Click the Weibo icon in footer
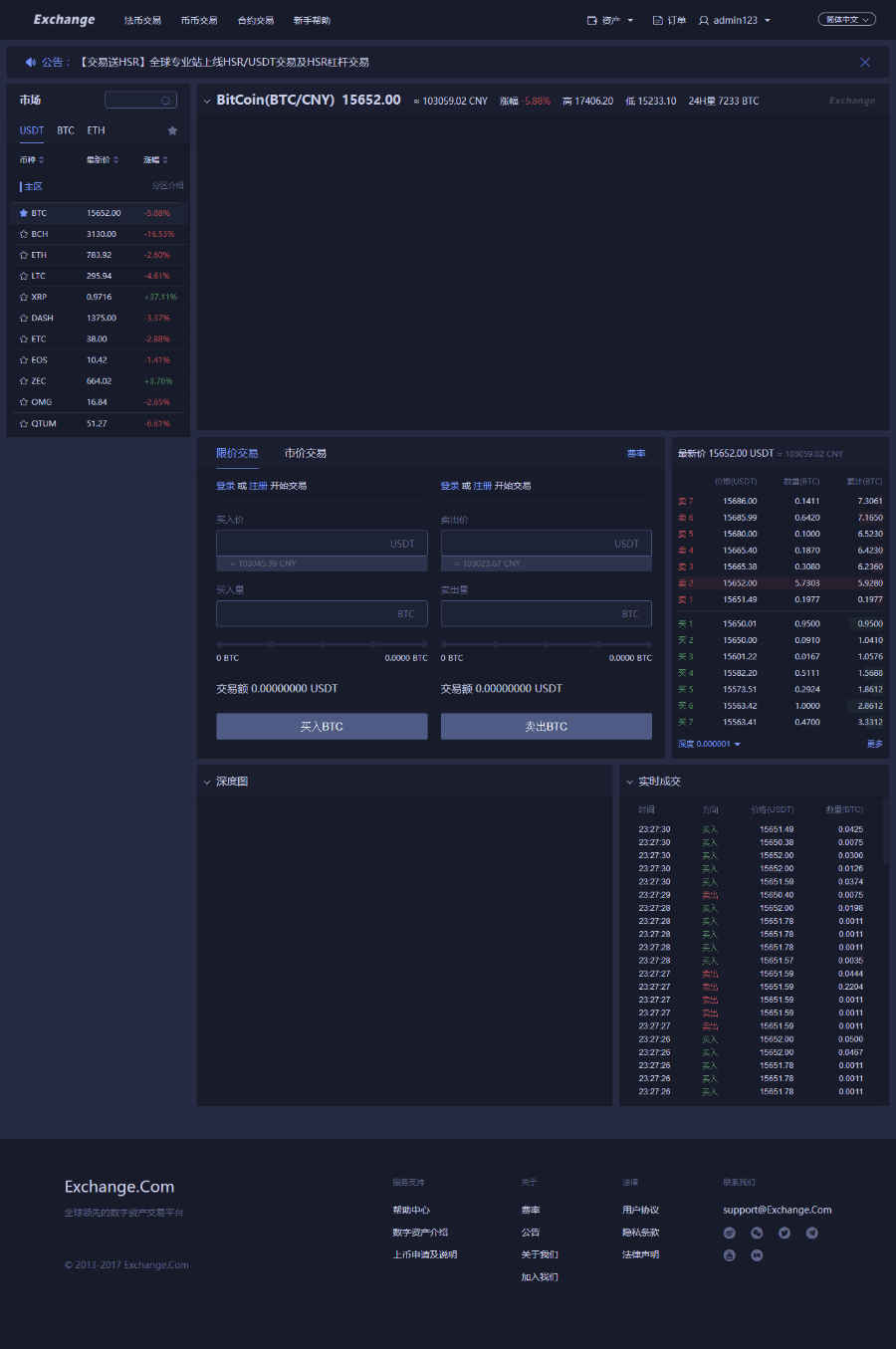Image resolution: width=896 pixels, height=1349 pixels. [x=729, y=1233]
